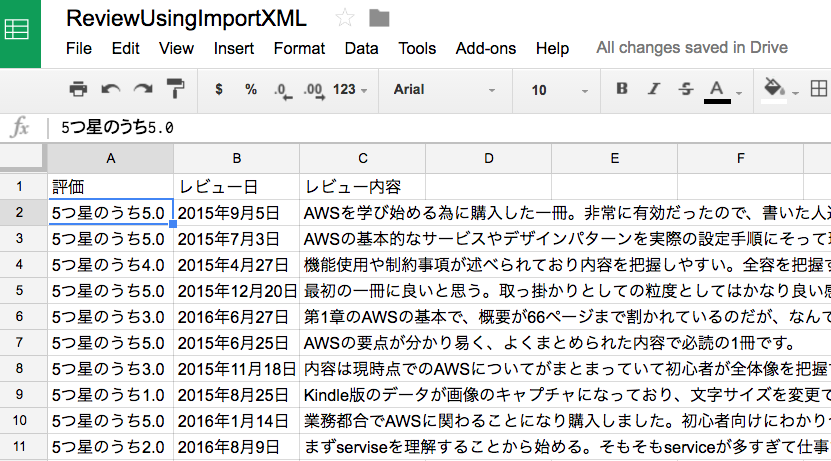Open the Arial font dropdown
This screenshot has height=461, width=831.
tap(444, 90)
